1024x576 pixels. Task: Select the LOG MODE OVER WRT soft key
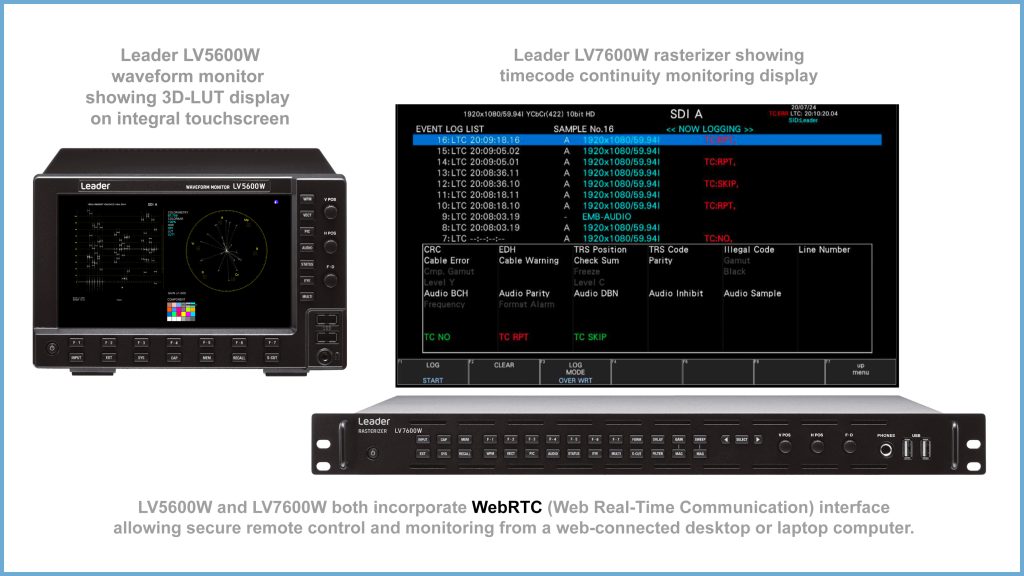pos(575,372)
